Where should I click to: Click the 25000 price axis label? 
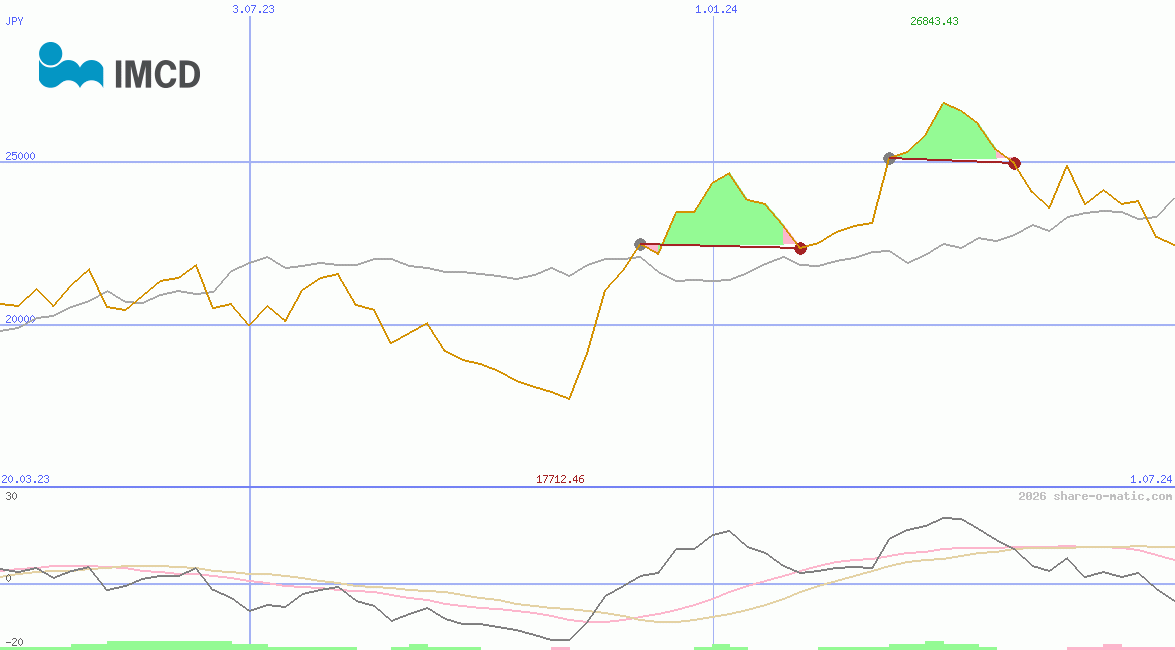pyautogui.click(x=20, y=156)
